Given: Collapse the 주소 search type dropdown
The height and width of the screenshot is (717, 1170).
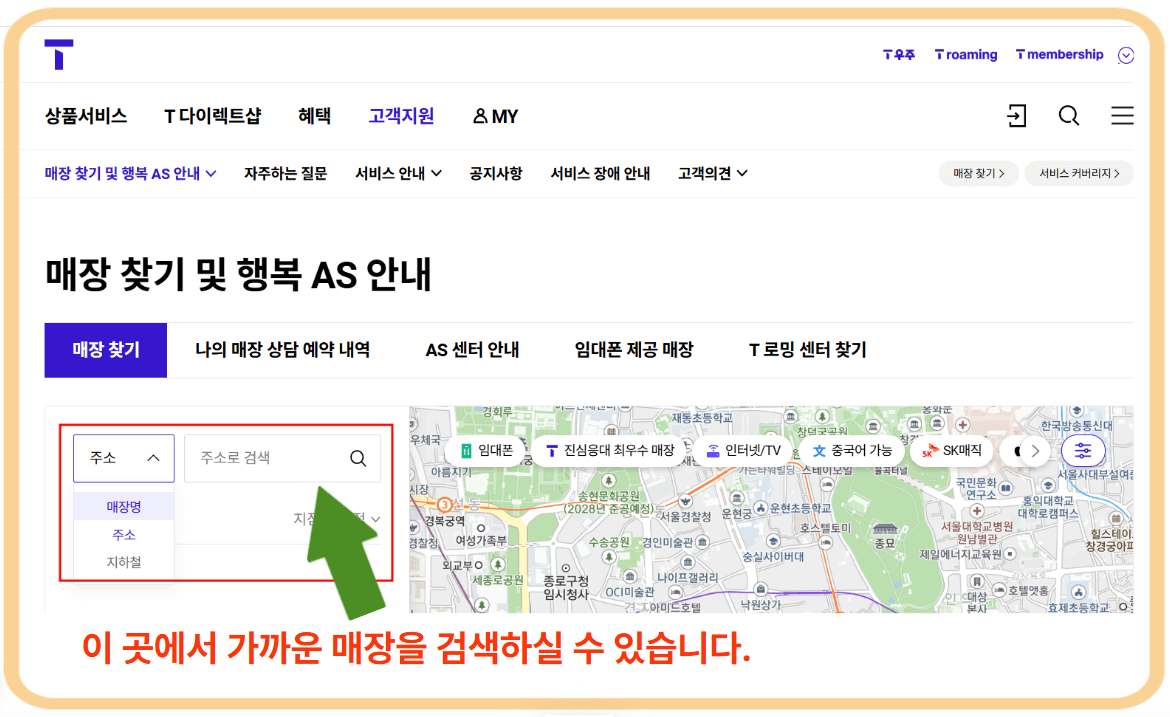Looking at the screenshot, I should 123,458.
